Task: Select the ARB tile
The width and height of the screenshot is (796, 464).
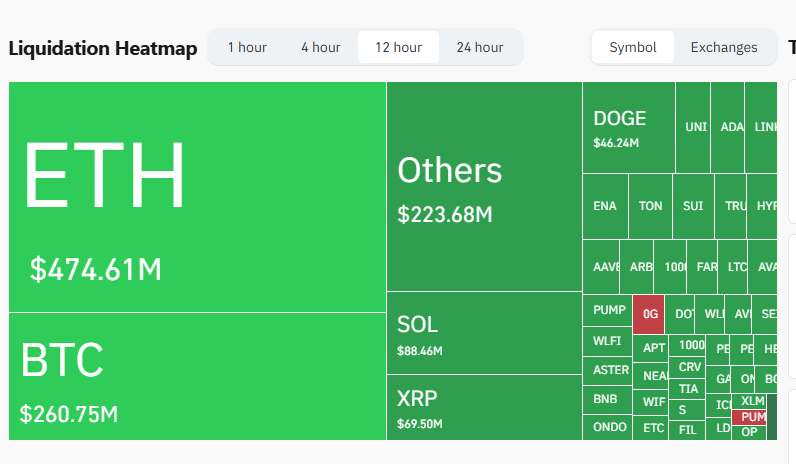Action: point(637,267)
